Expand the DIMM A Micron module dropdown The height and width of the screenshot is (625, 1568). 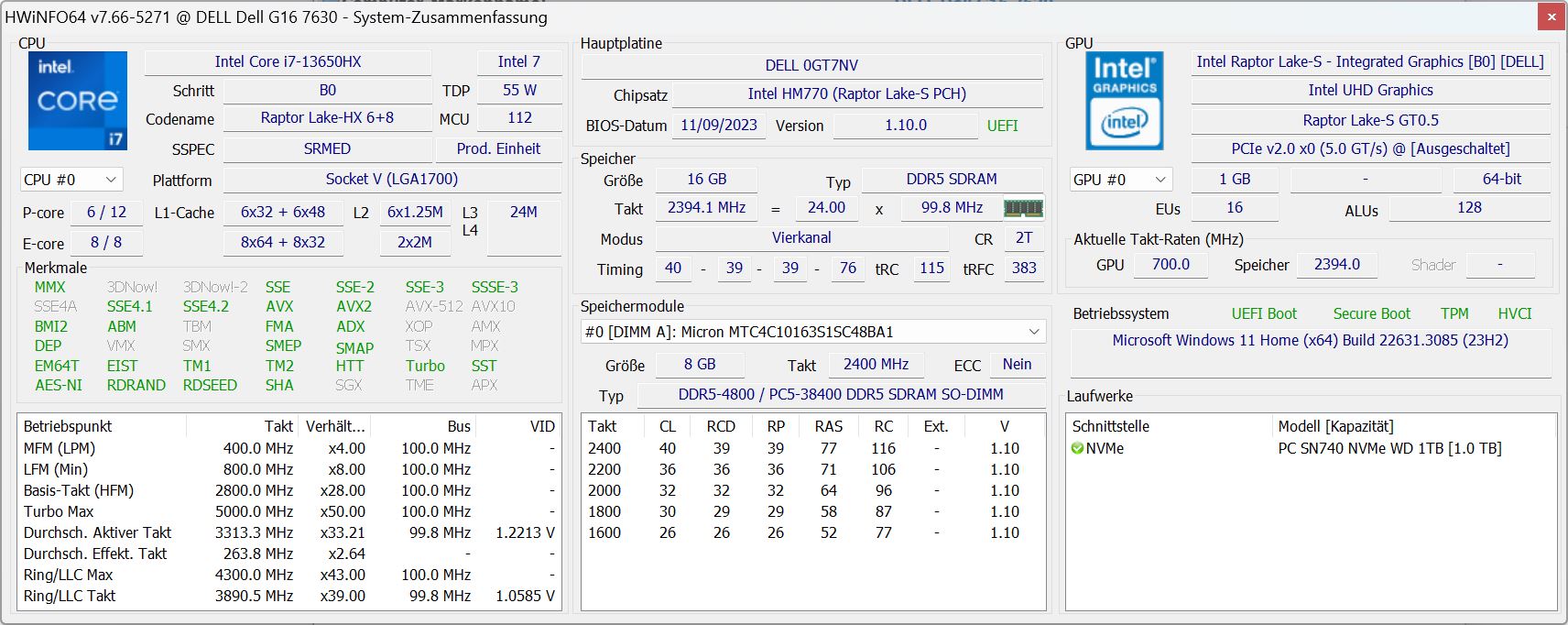click(1034, 332)
